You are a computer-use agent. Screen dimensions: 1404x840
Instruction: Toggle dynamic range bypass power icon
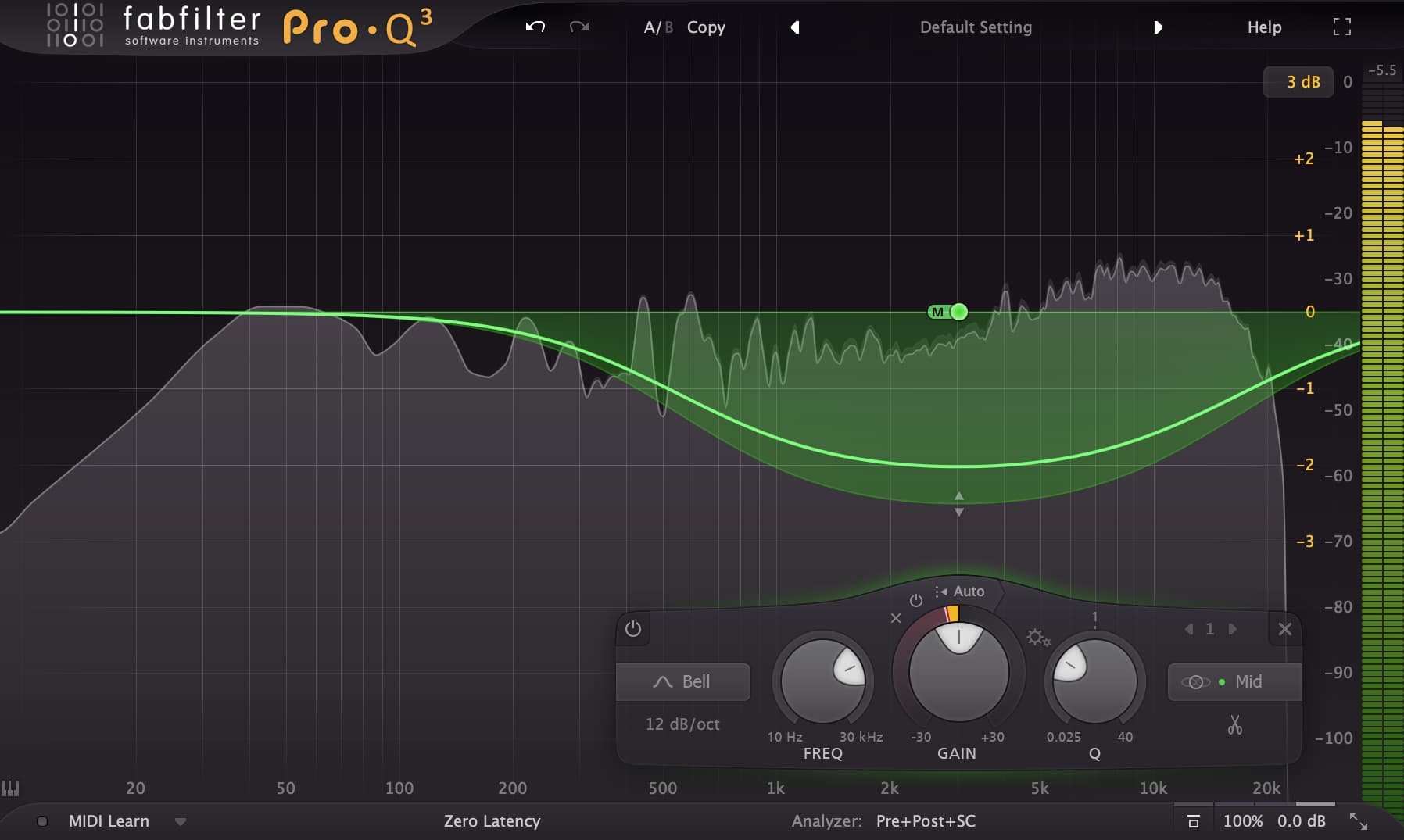(916, 600)
